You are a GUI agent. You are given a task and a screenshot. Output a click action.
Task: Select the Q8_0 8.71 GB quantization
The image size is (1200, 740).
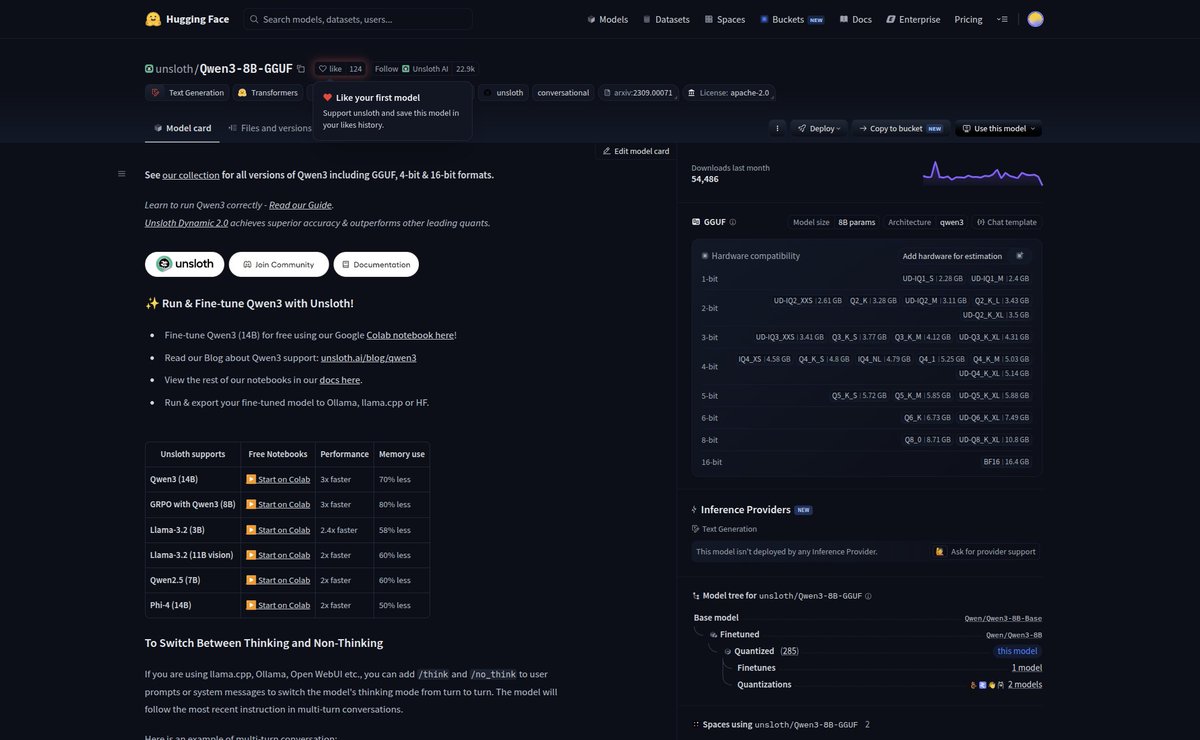coord(928,440)
